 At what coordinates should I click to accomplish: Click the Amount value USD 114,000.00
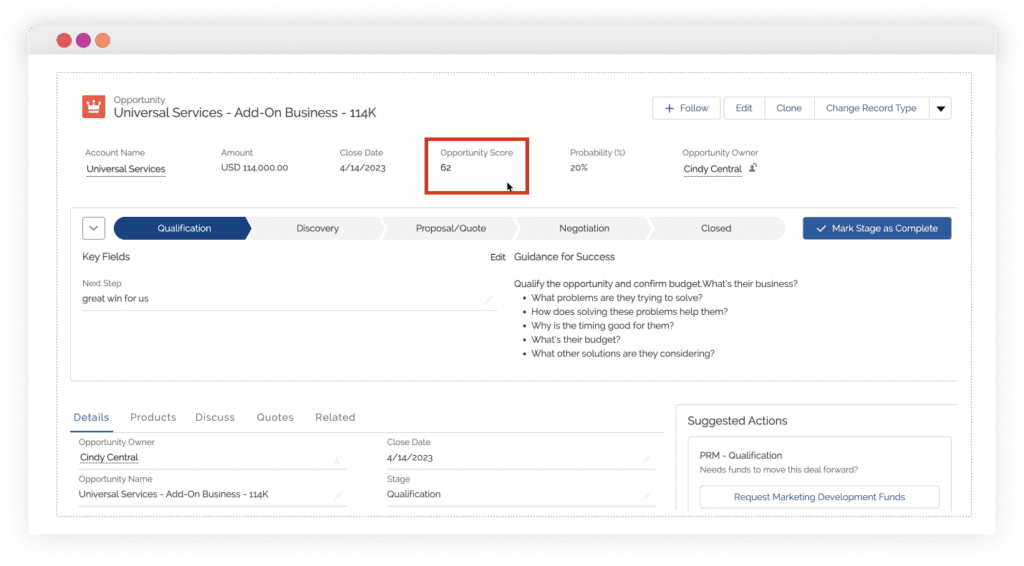(x=255, y=168)
